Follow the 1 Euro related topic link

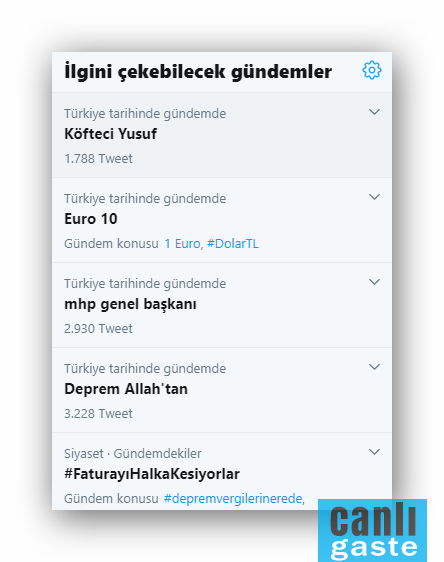182,244
